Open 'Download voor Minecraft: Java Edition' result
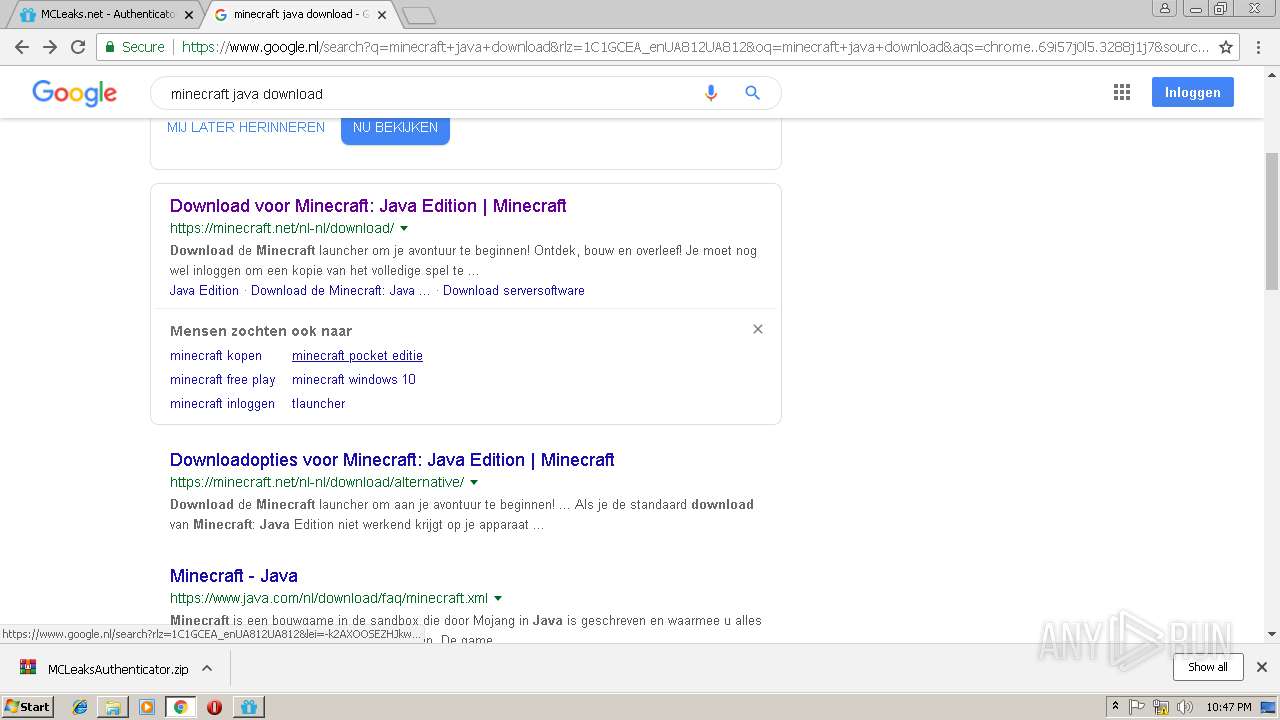This screenshot has height=720, width=1280. coord(368,206)
